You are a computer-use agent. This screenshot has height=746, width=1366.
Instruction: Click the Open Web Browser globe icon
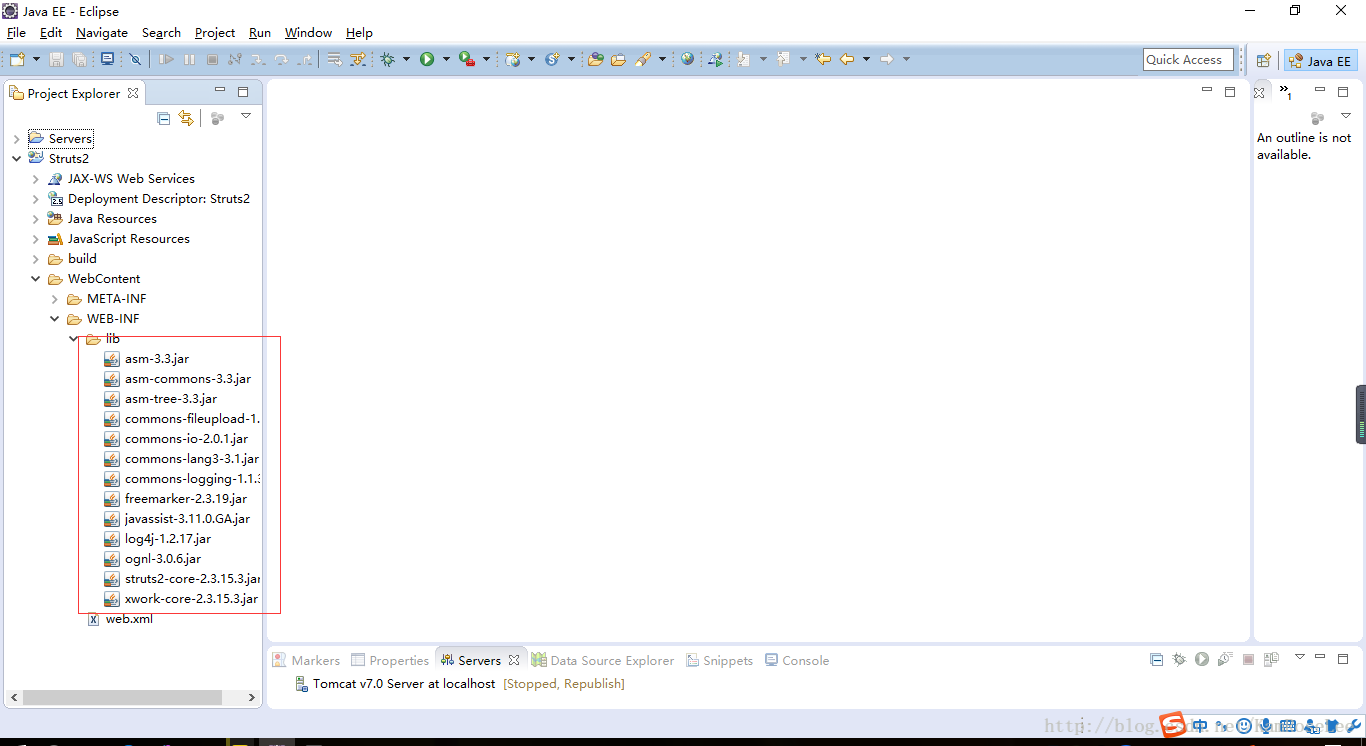[688, 59]
